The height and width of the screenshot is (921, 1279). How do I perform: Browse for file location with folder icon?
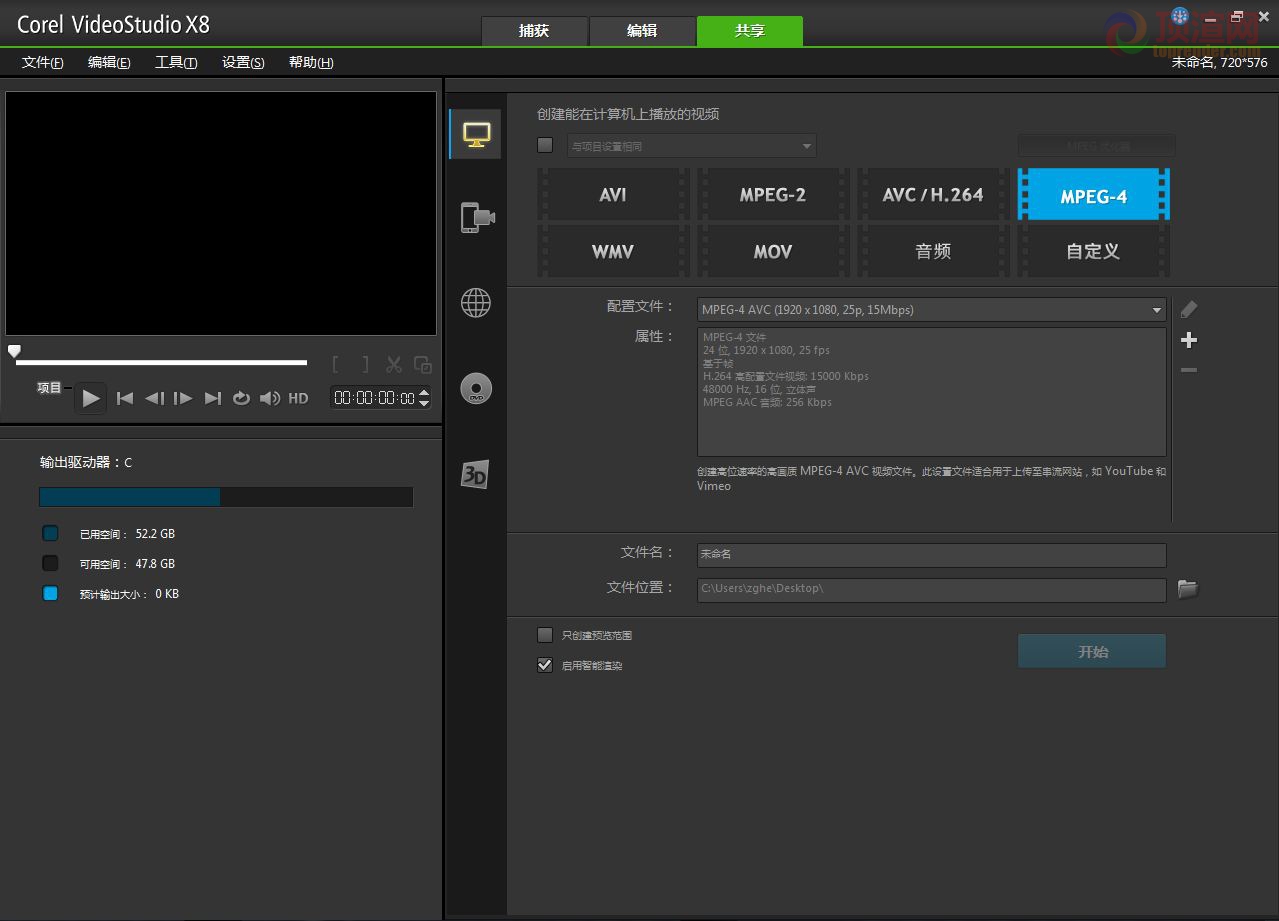(x=1187, y=589)
